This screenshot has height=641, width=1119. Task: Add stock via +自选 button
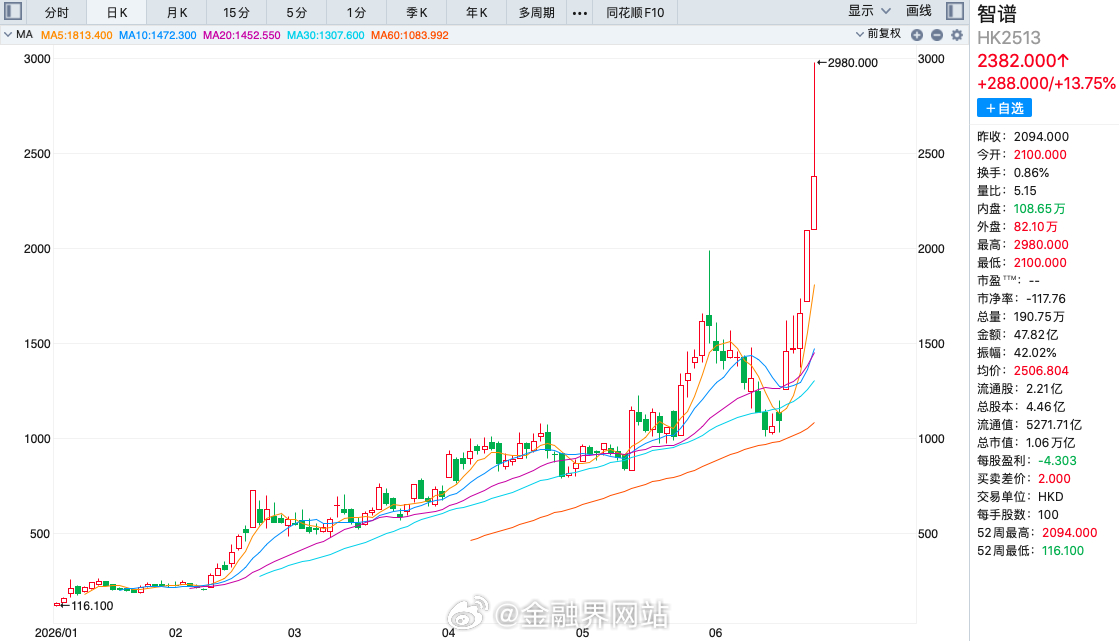[x=1004, y=108]
